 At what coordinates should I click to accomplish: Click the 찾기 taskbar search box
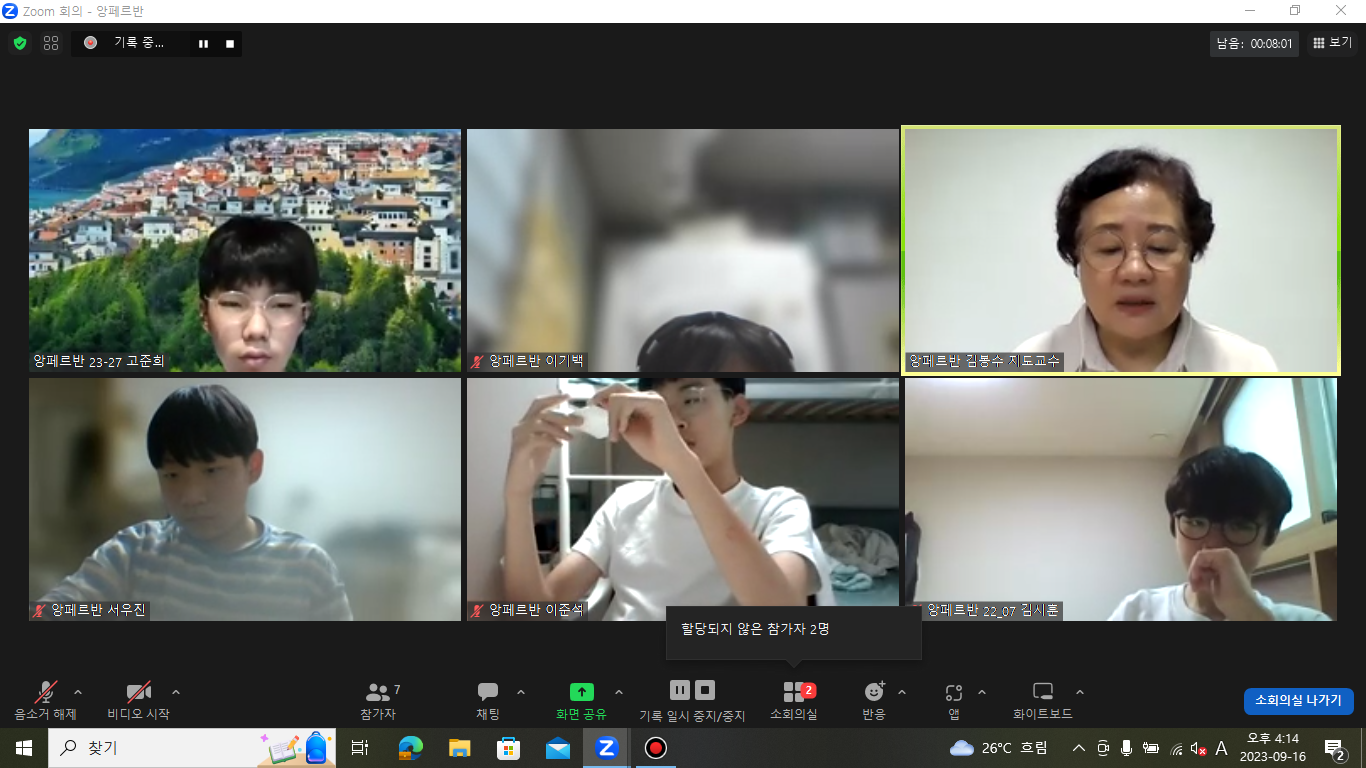pyautogui.click(x=190, y=748)
